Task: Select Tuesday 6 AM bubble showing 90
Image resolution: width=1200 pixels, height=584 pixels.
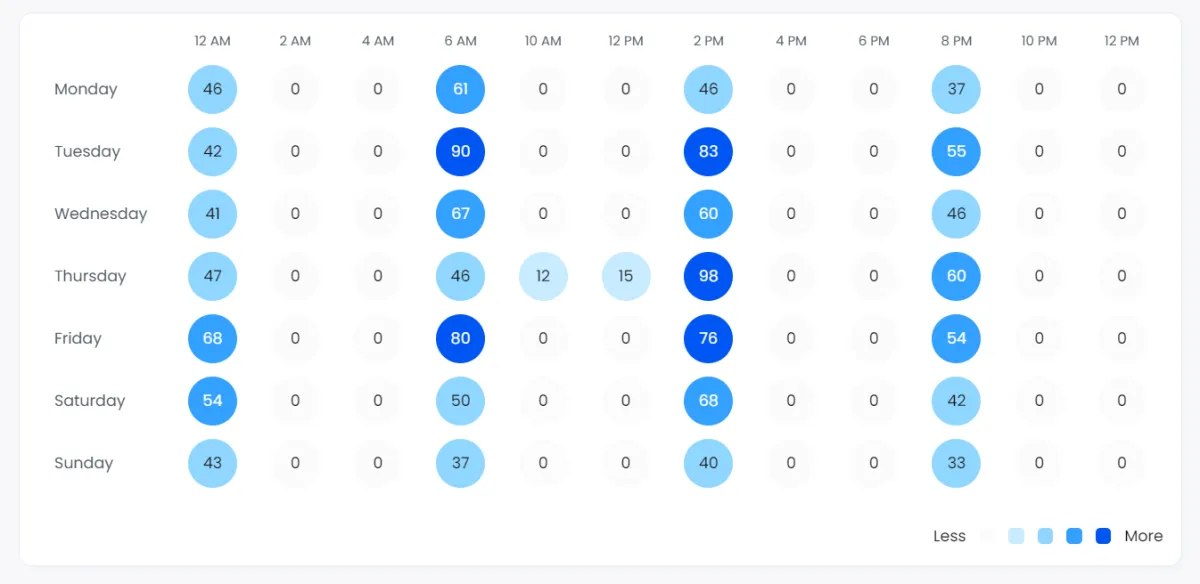Action: coord(460,152)
